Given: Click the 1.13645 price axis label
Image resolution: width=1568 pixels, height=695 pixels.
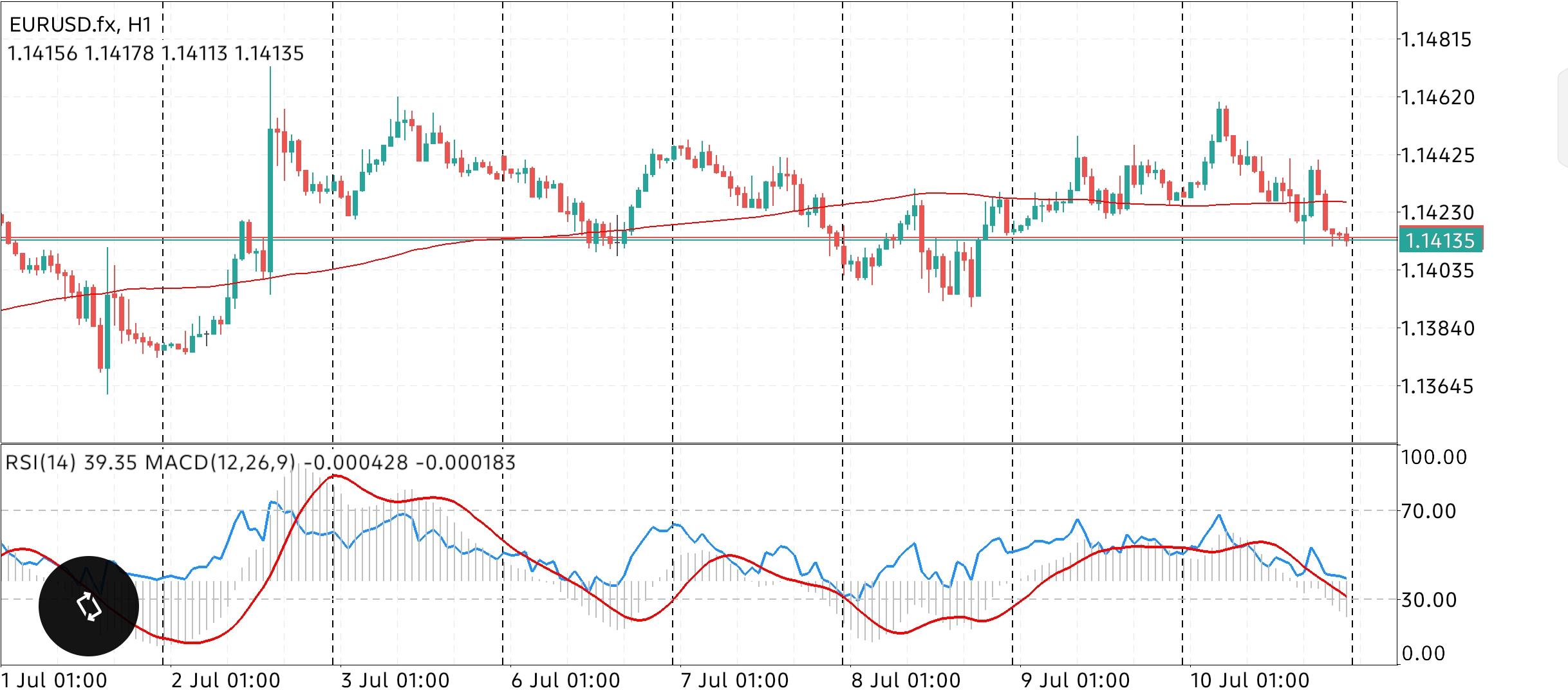Looking at the screenshot, I should pyautogui.click(x=1438, y=386).
